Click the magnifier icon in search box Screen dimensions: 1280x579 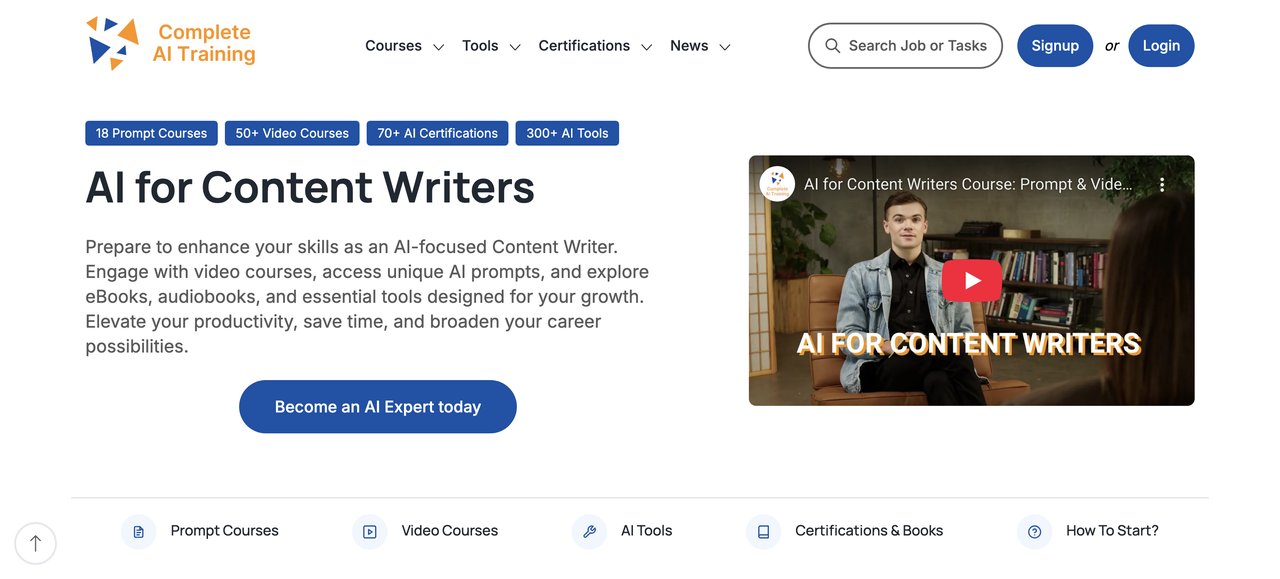tap(832, 46)
